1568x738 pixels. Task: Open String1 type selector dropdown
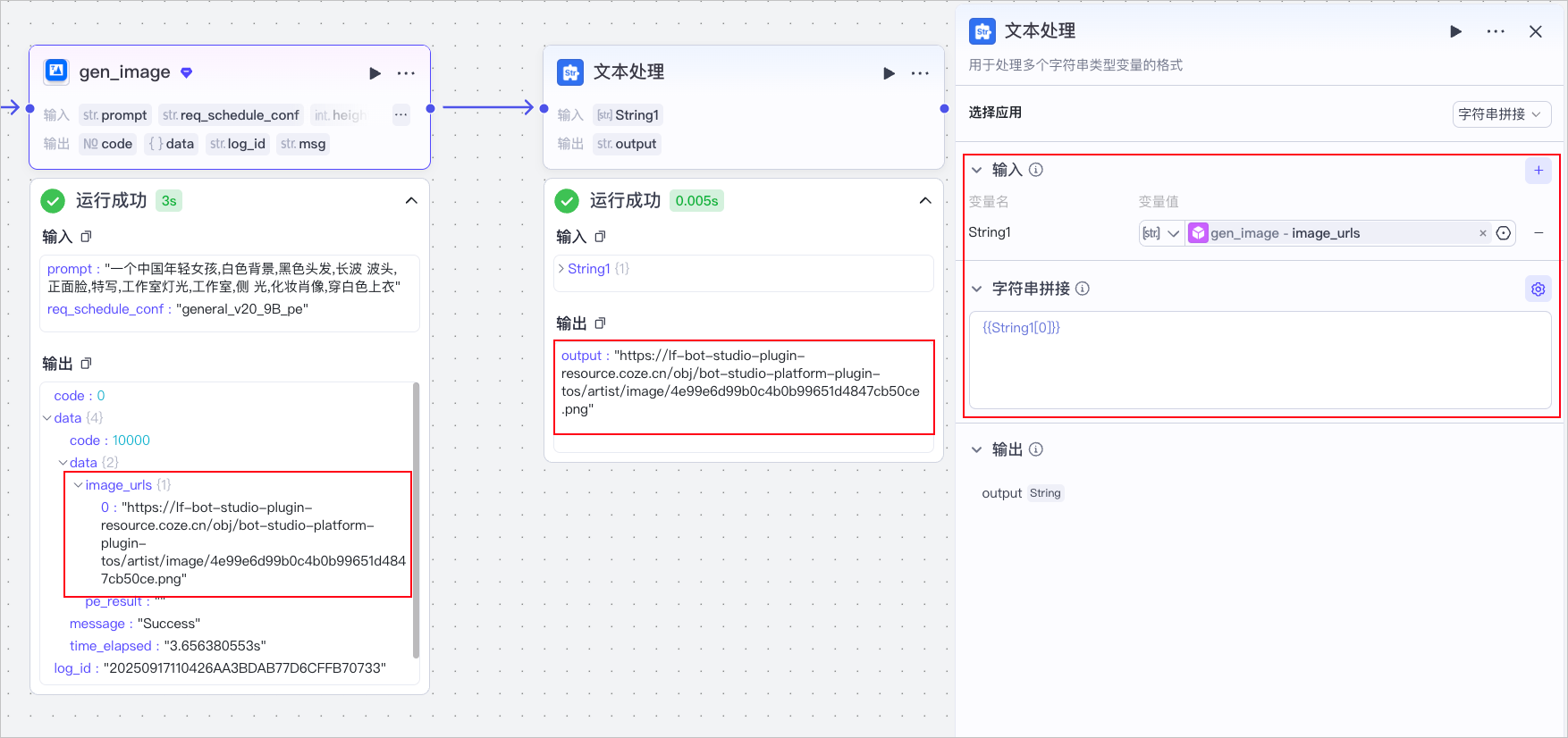pyautogui.click(x=1161, y=233)
